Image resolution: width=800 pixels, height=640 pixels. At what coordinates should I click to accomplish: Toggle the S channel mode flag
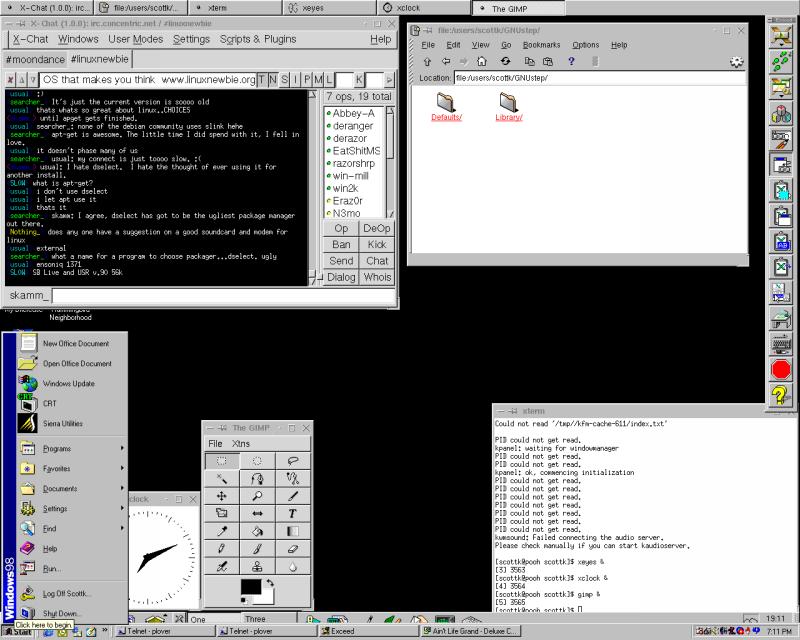pos(284,79)
